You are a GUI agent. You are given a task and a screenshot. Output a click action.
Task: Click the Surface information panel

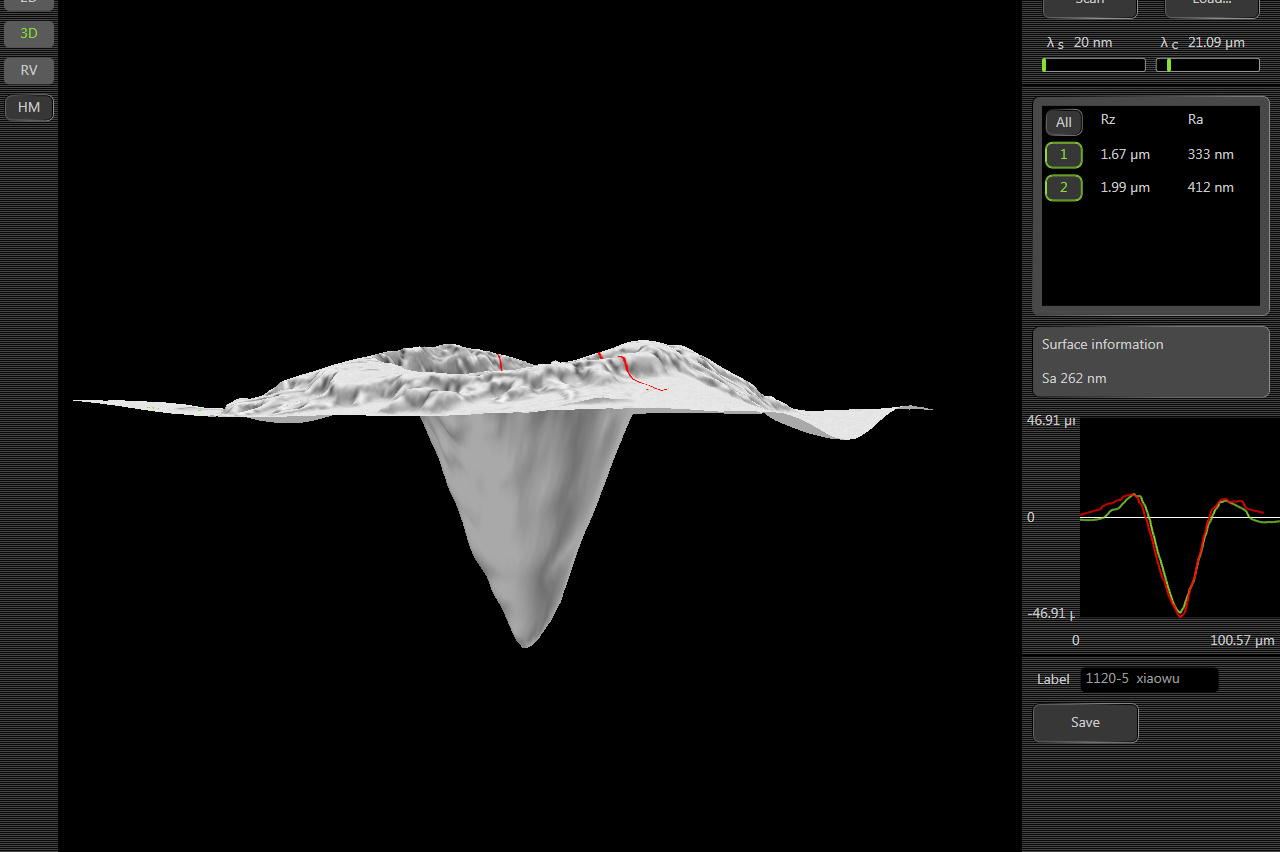pos(1150,361)
